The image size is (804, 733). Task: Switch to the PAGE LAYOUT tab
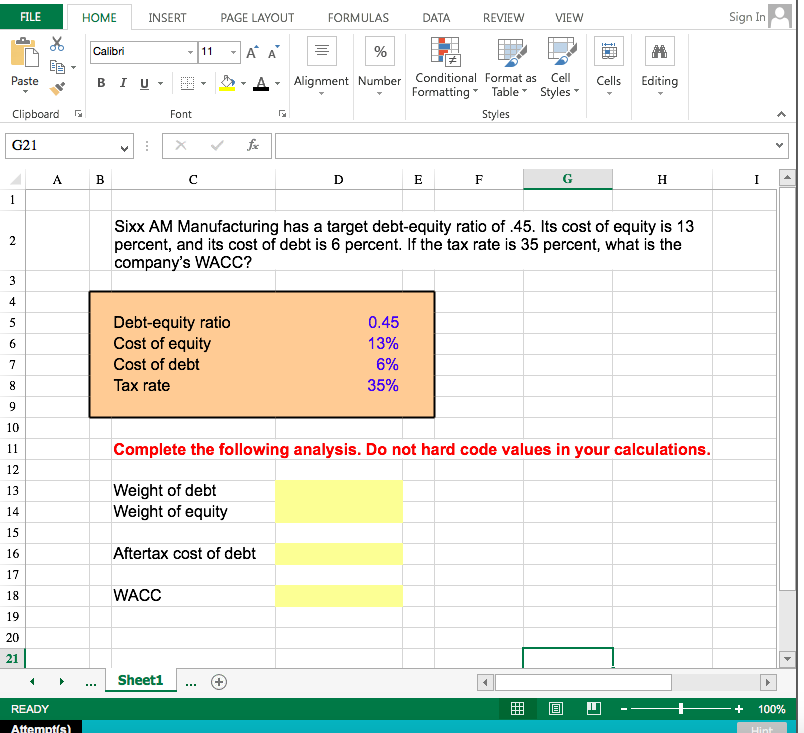[x=257, y=17]
